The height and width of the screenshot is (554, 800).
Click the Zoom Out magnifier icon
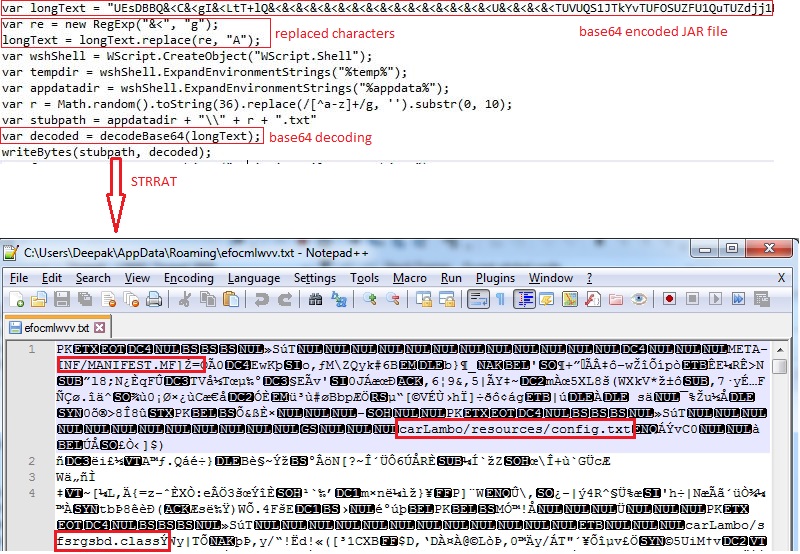click(393, 299)
